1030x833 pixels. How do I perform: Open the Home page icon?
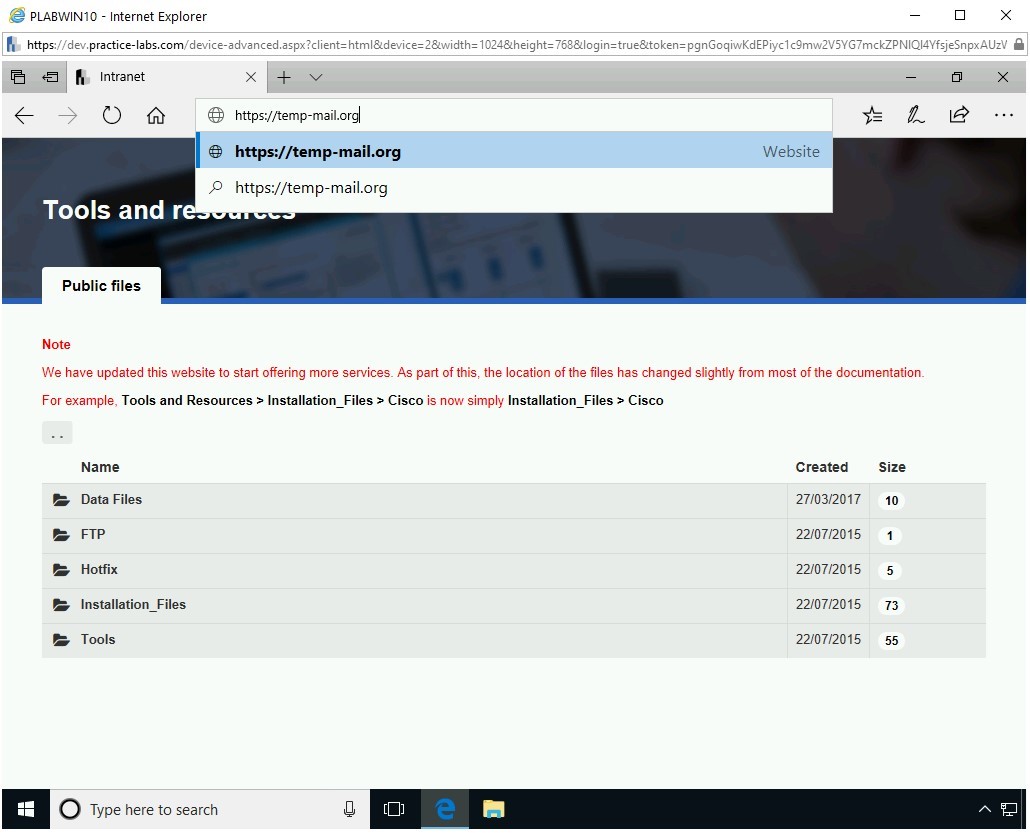(155, 115)
